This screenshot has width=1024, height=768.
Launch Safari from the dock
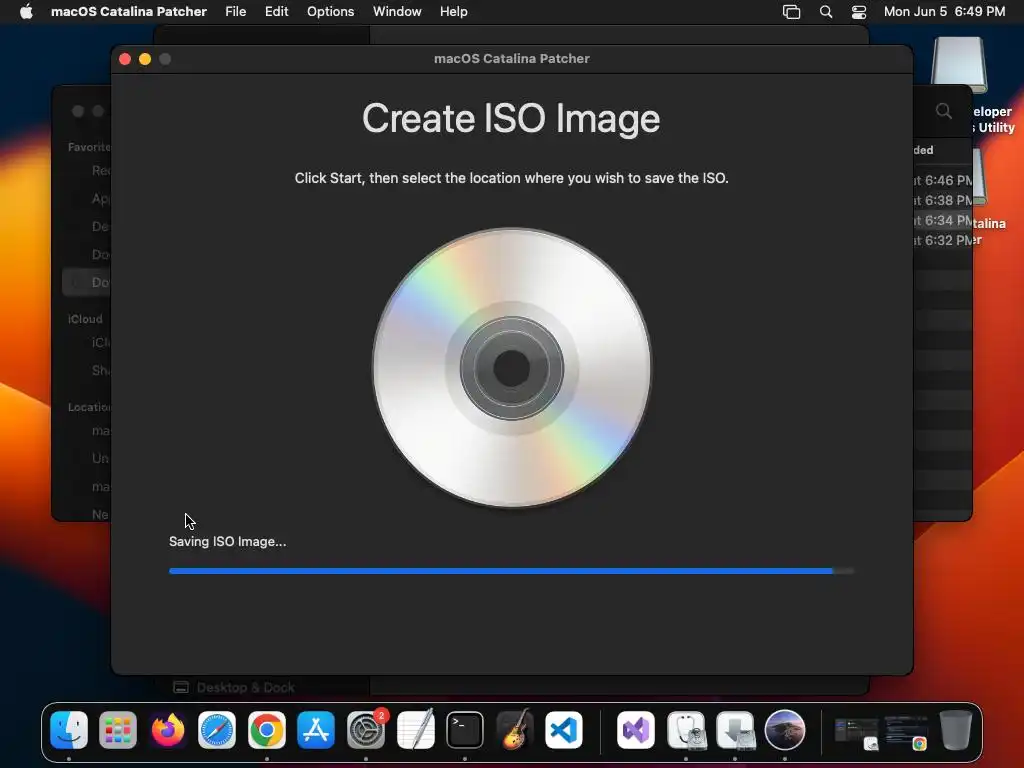coord(217,729)
